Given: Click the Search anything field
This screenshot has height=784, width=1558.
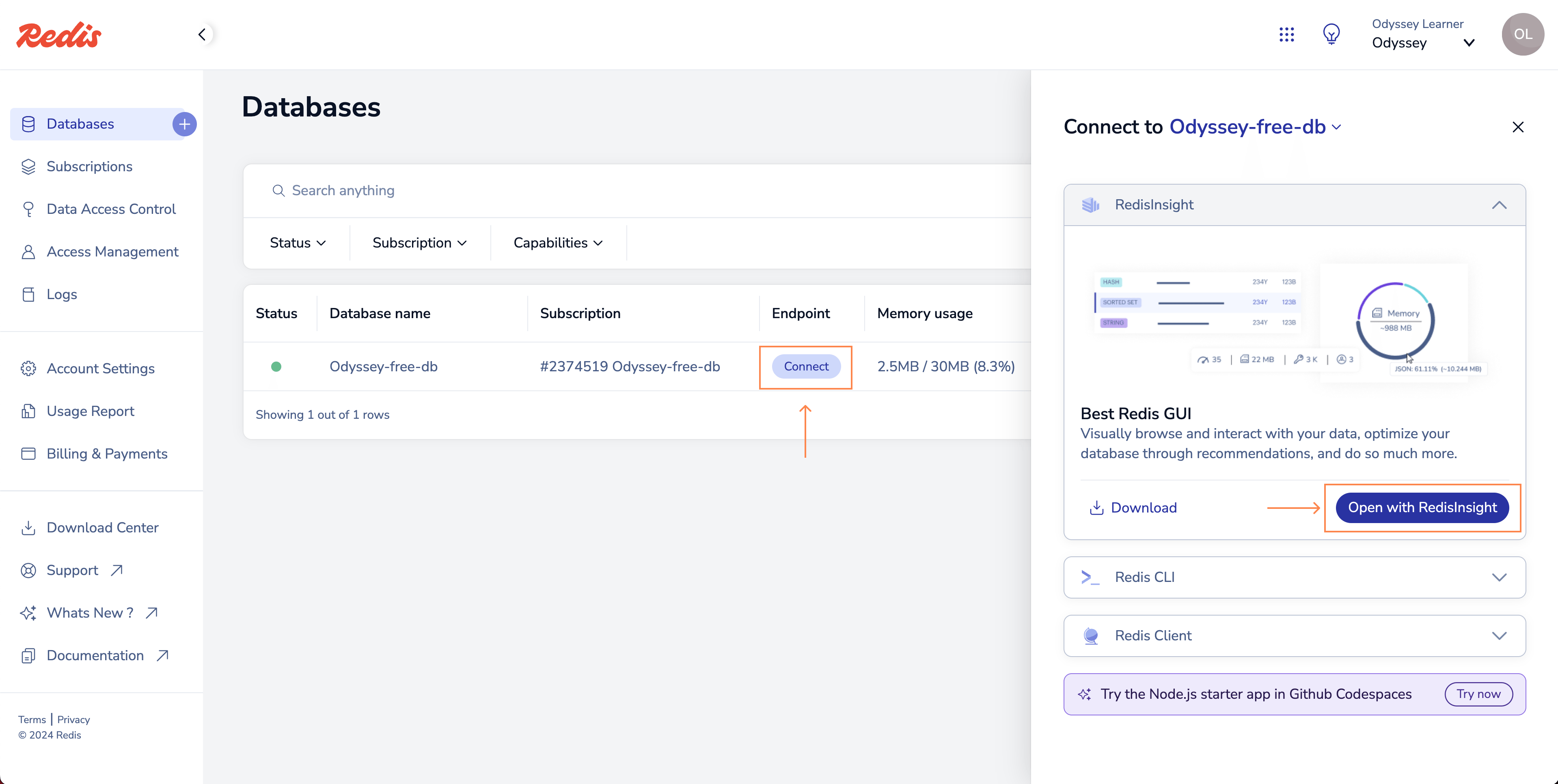Looking at the screenshot, I should tap(544, 190).
